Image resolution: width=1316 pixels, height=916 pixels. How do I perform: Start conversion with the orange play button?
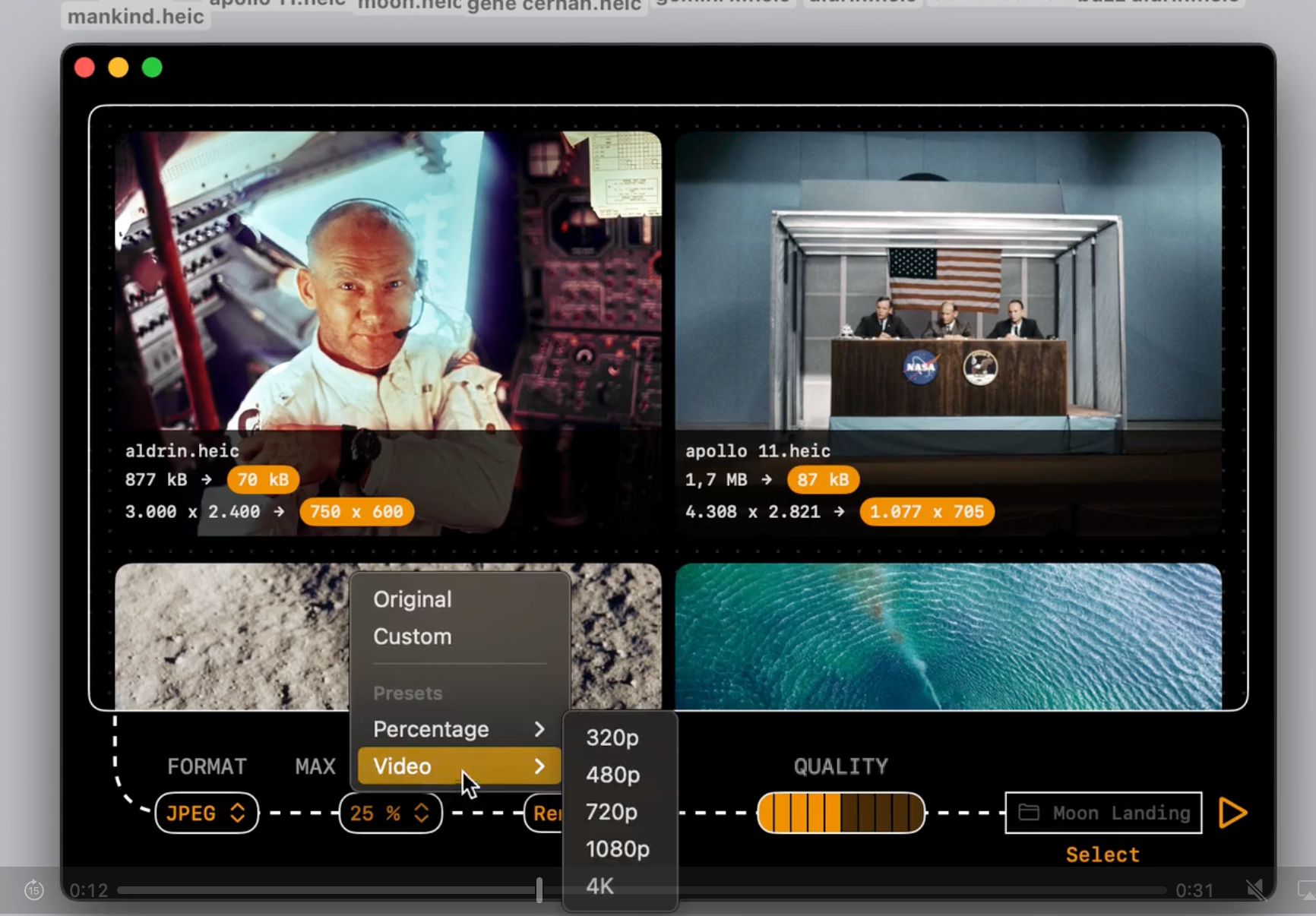click(x=1232, y=813)
